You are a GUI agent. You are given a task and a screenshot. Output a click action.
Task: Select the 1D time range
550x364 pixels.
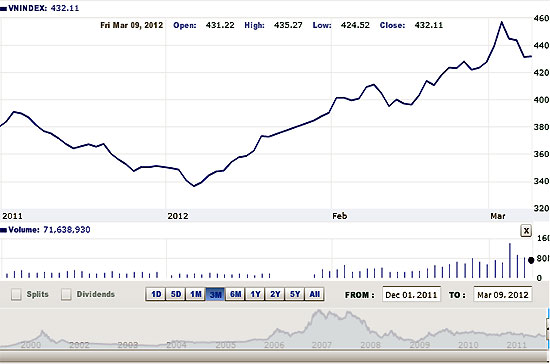tap(156, 294)
